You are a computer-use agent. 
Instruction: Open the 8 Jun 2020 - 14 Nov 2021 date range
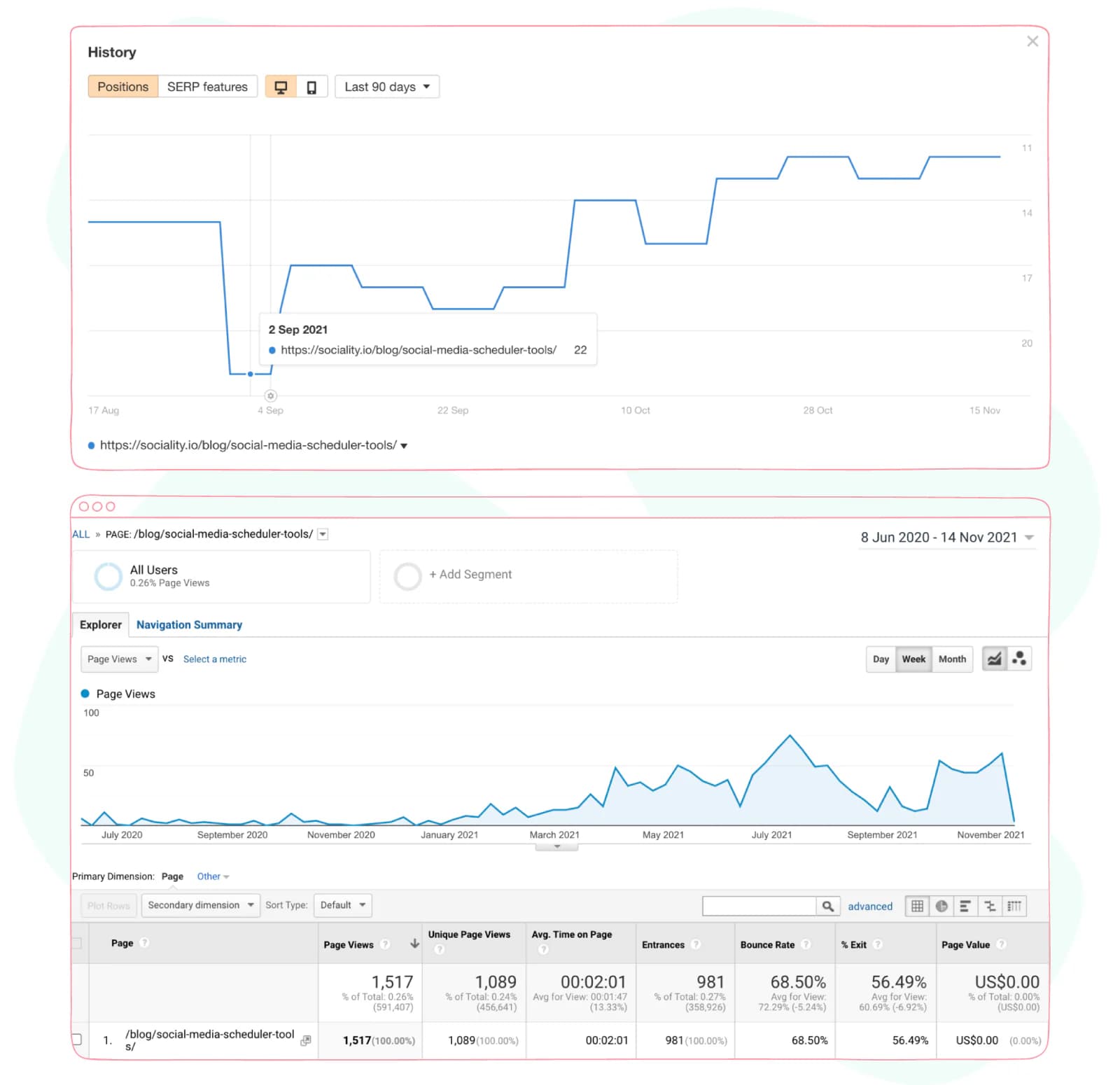(x=947, y=538)
